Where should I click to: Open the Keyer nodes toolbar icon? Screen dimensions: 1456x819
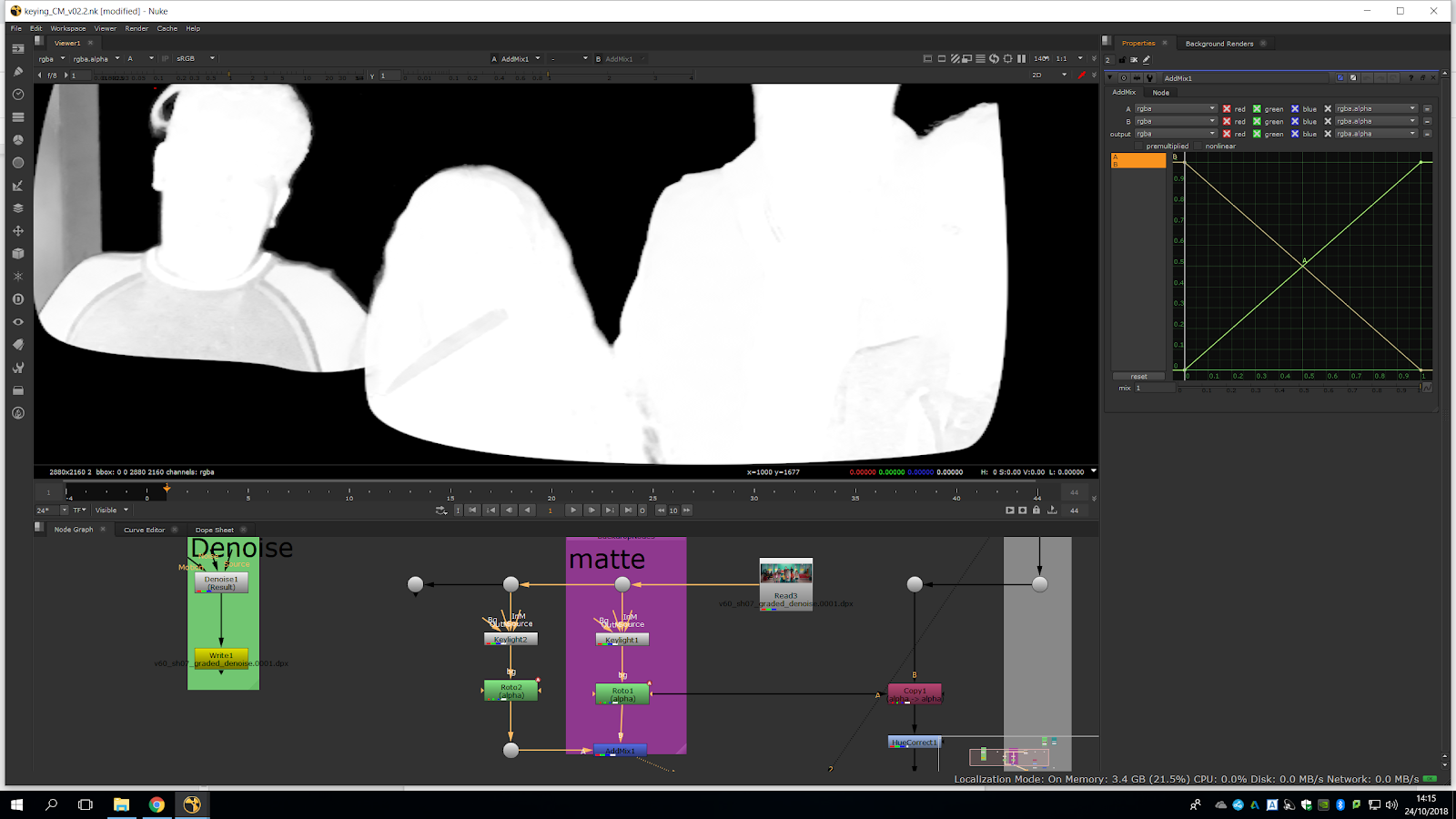(x=18, y=186)
